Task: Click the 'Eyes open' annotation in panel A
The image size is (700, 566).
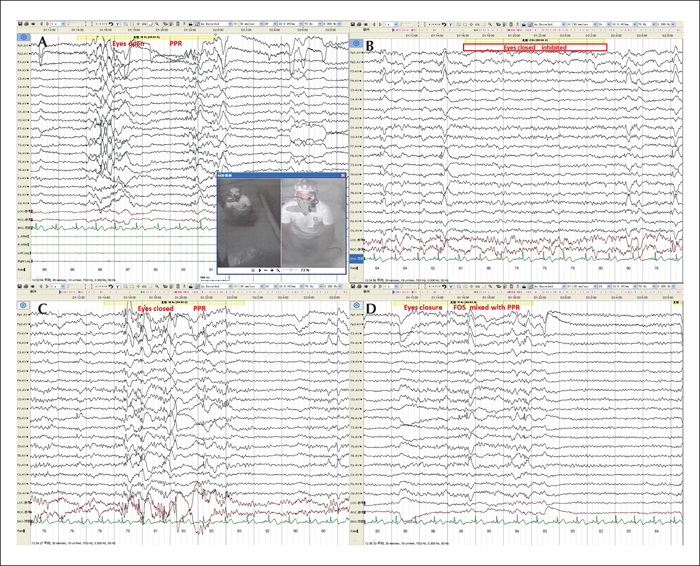Action: pos(128,44)
